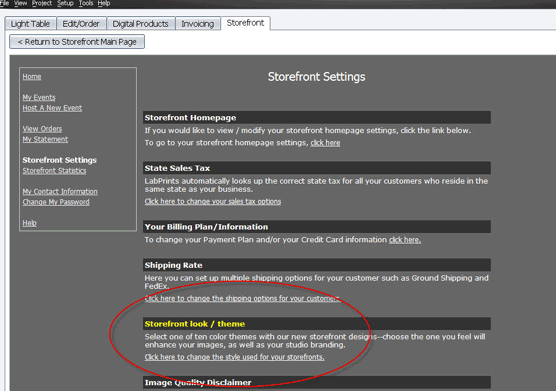Click Image Quality Disclaimer header
This screenshot has width=556, height=391.
click(x=317, y=382)
